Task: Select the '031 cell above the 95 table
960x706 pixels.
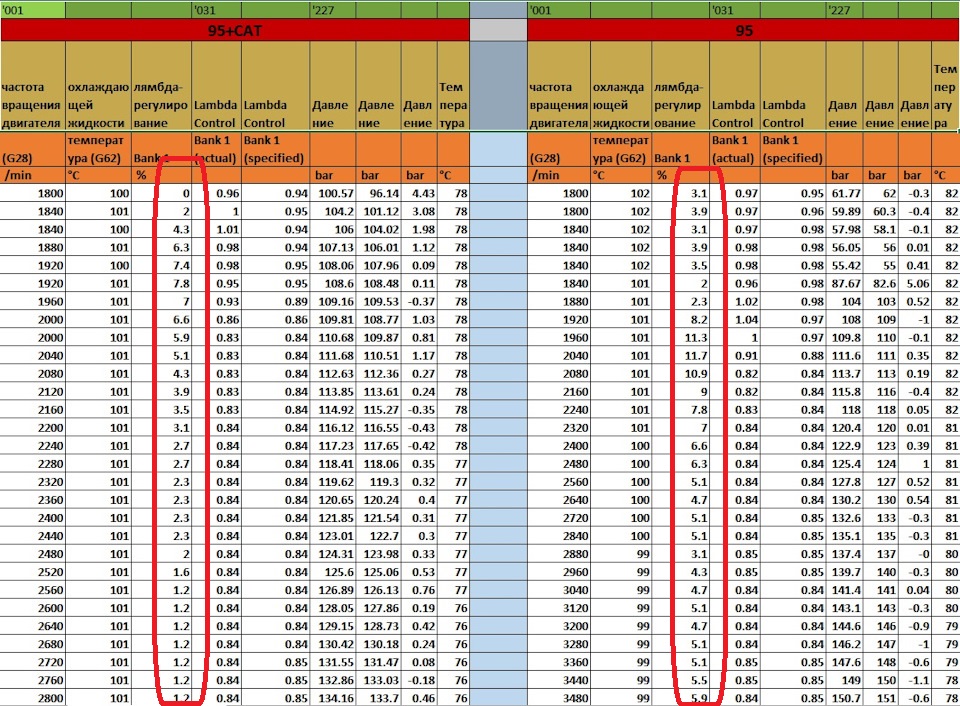Action: (735, 10)
